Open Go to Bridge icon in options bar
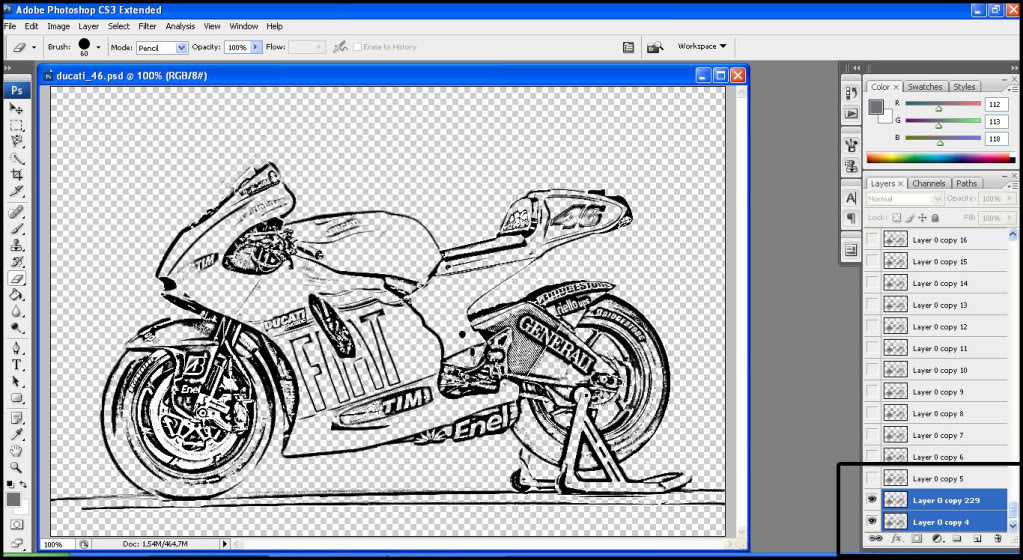1023x560 pixels. (x=654, y=47)
